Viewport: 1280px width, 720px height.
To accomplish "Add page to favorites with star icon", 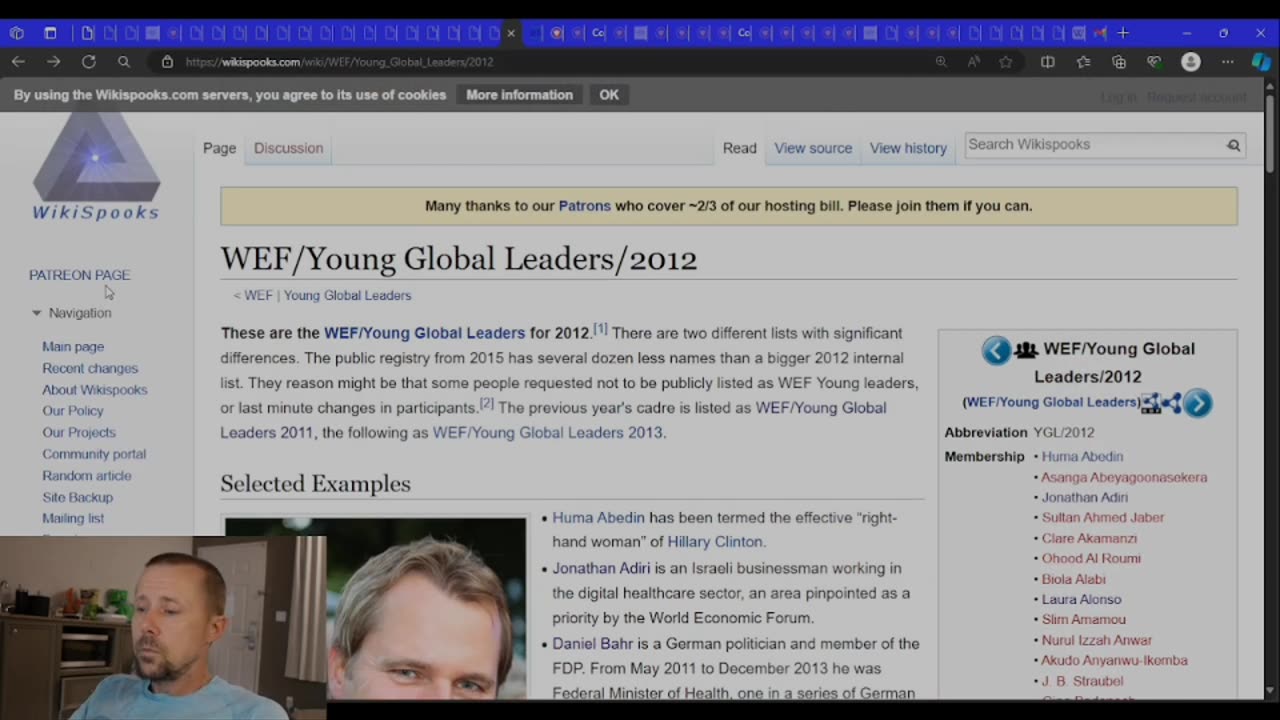I will [x=1006, y=61].
